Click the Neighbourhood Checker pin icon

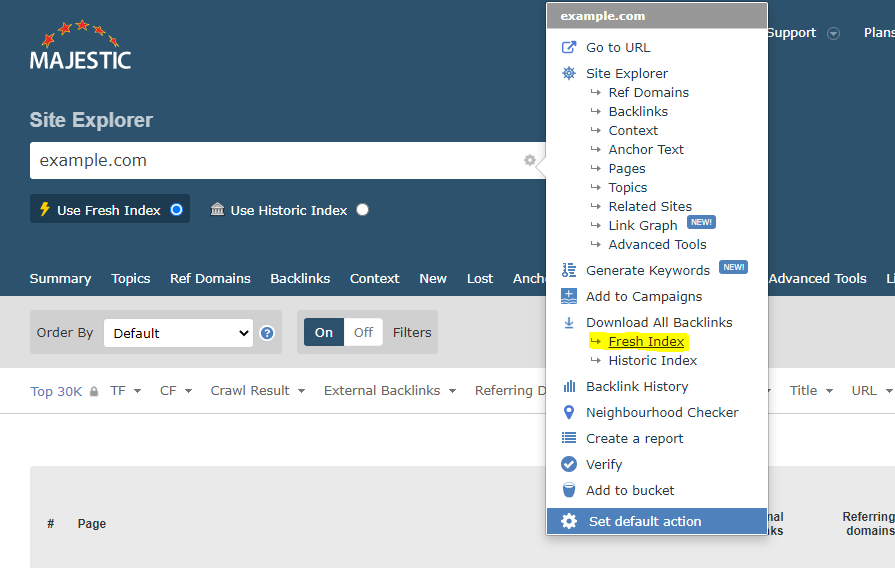[x=569, y=412]
